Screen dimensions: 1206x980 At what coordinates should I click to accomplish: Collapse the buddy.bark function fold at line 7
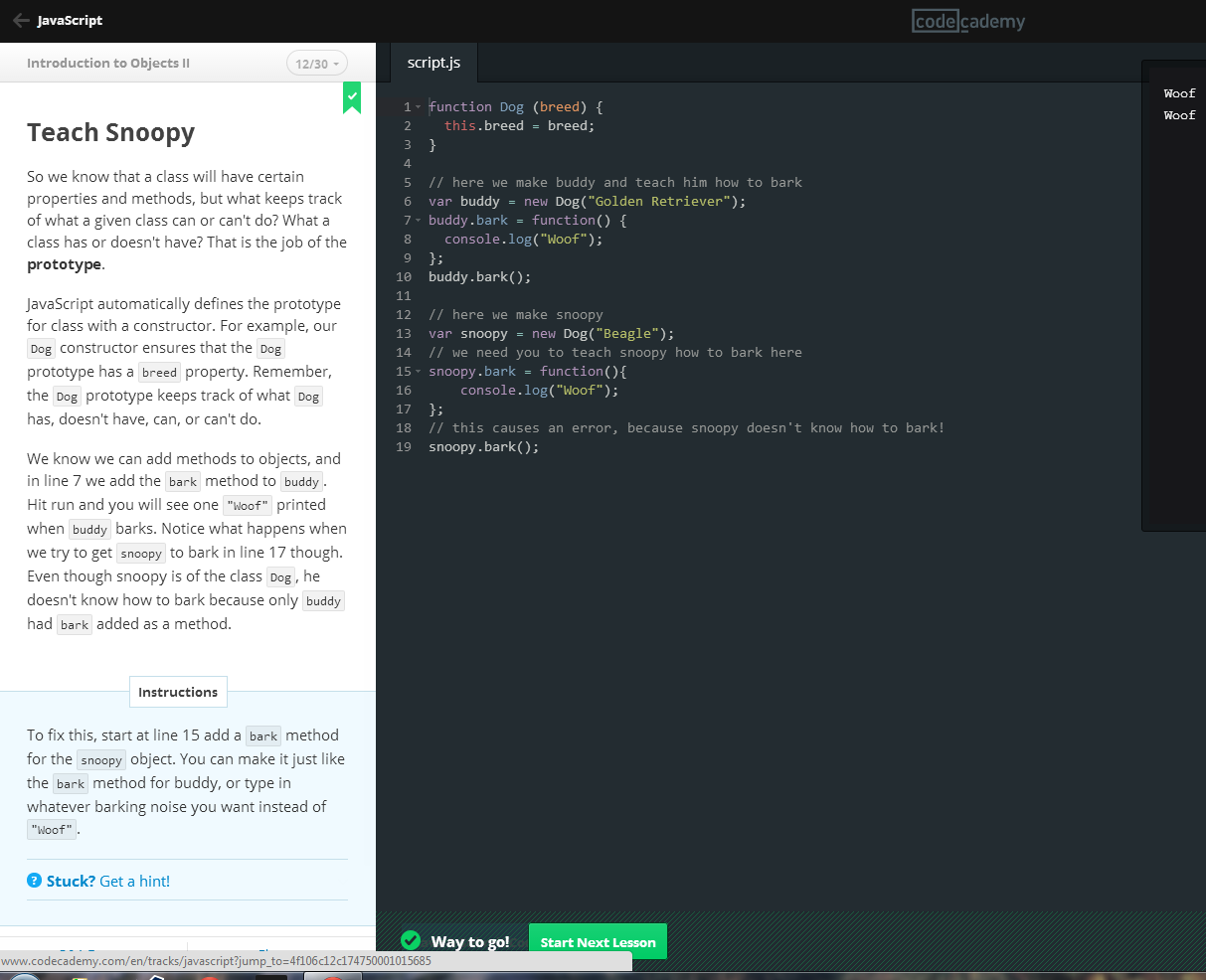(419, 220)
